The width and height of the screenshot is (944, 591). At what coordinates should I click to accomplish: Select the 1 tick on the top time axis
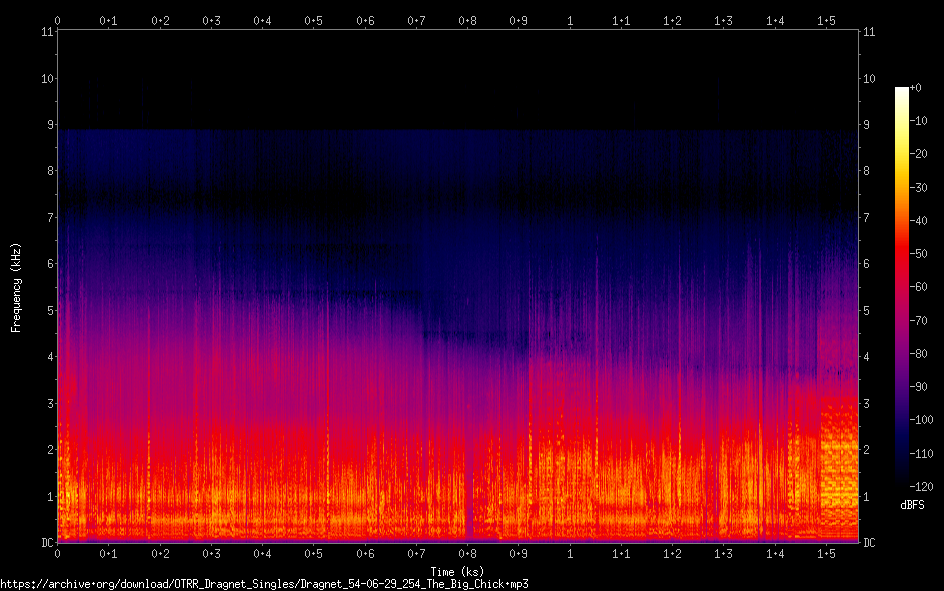tap(570, 20)
